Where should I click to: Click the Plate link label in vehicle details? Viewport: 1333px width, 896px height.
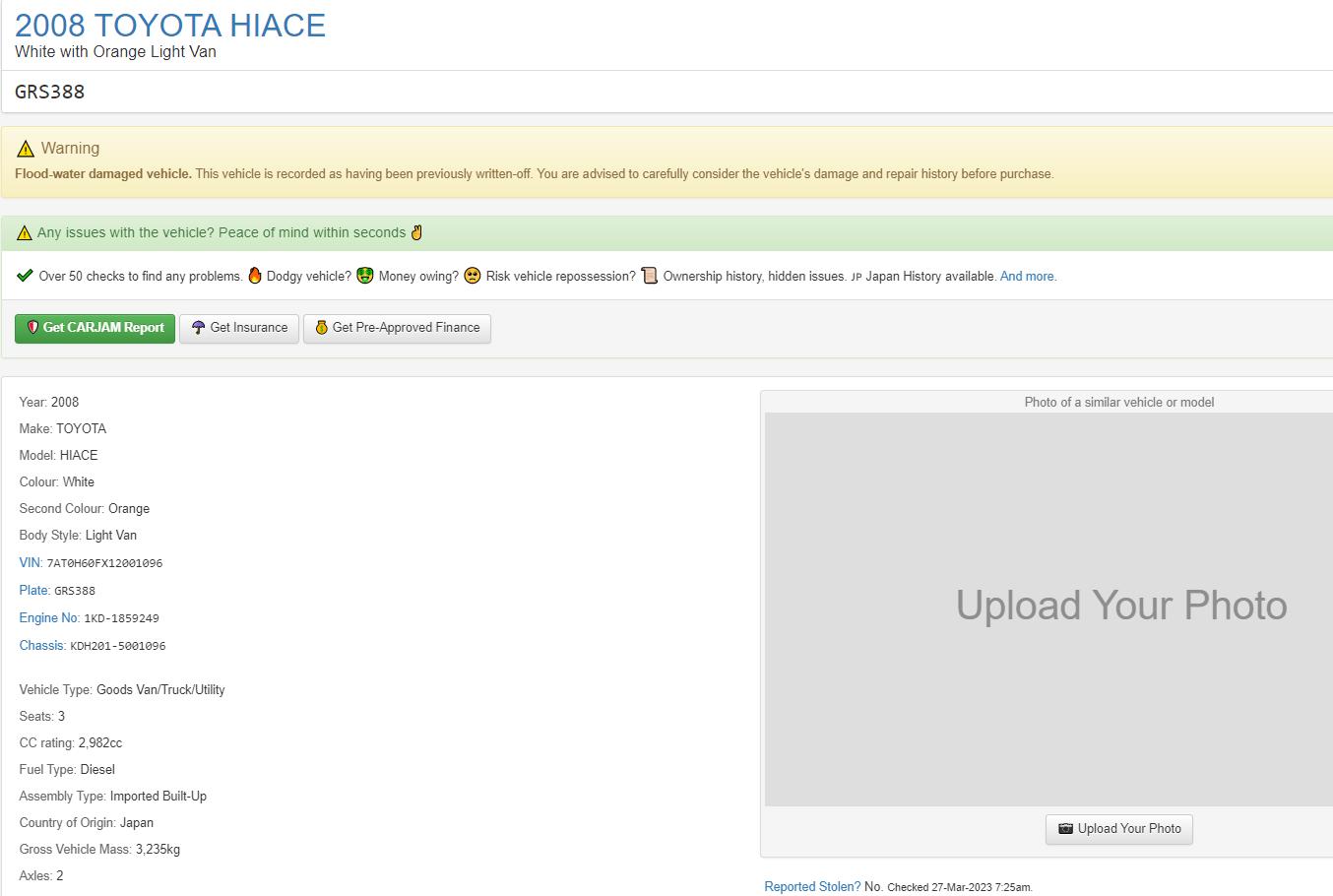34,591
